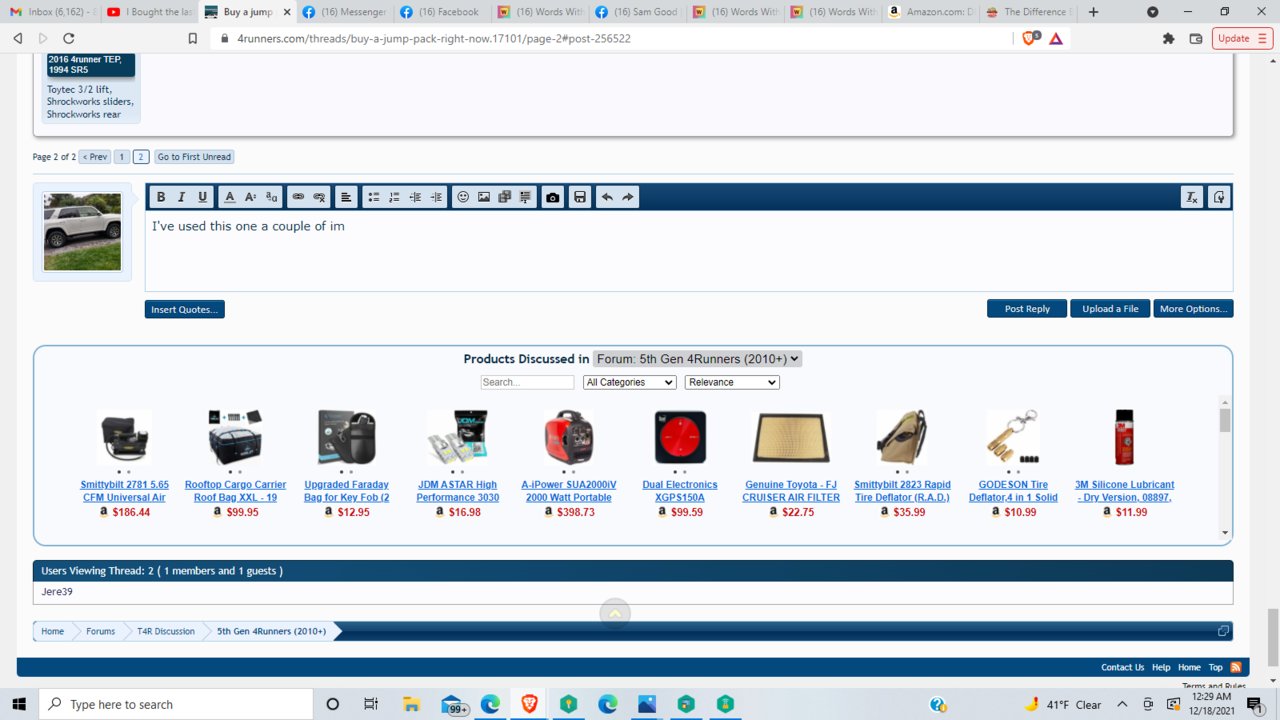Go to previous page with Prev
The height and width of the screenshot is (720, 1280).
coord(95,157)
